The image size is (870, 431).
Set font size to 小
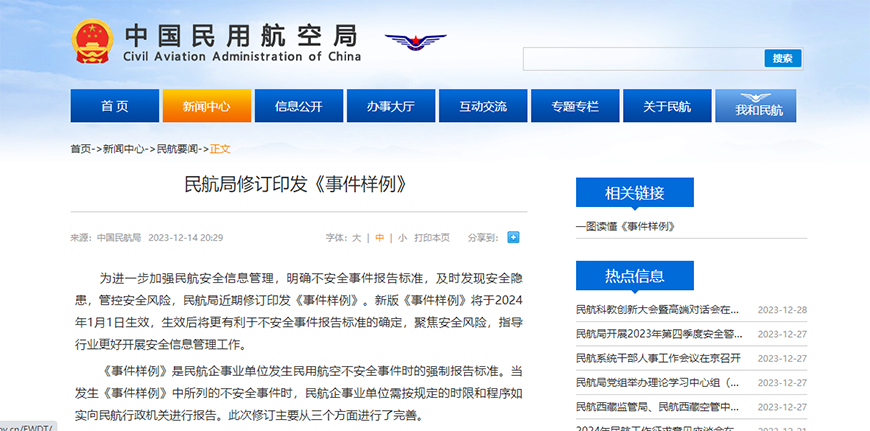(402, 237)
